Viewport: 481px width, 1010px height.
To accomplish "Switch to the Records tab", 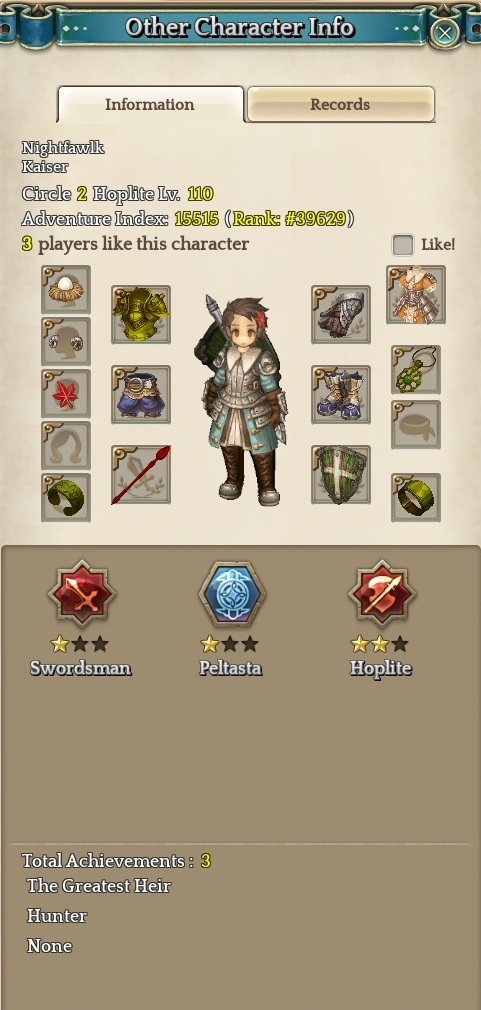I will pos(341,104).
